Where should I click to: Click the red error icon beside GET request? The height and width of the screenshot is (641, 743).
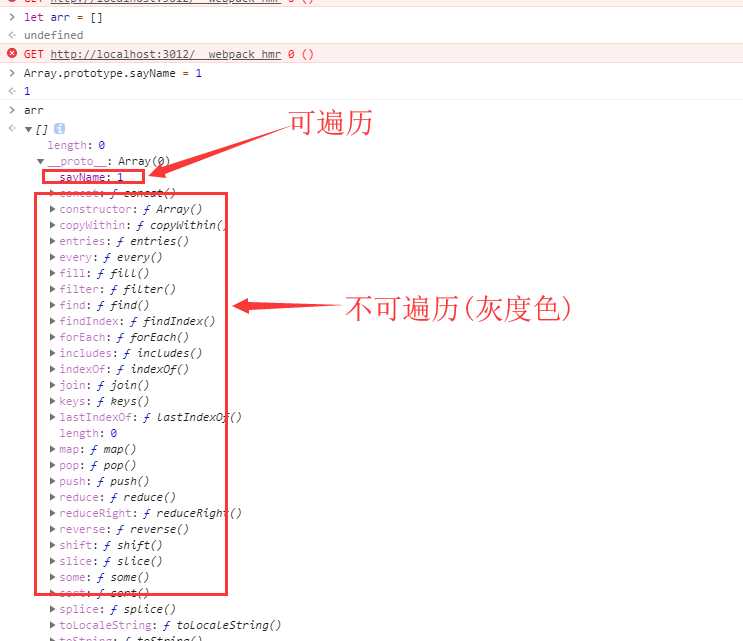[12, 53]
